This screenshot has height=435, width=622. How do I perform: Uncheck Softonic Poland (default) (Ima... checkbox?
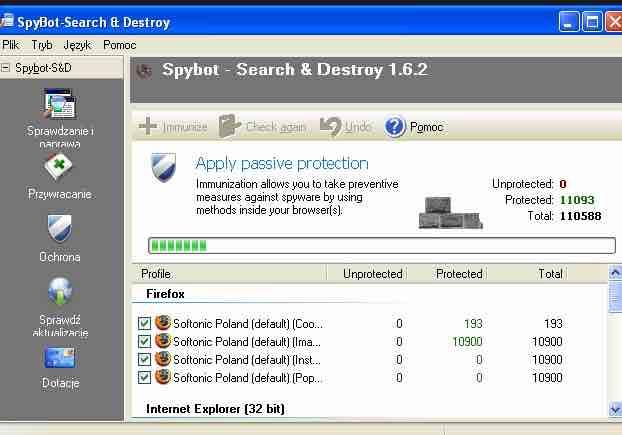click(x=144, y=341)
